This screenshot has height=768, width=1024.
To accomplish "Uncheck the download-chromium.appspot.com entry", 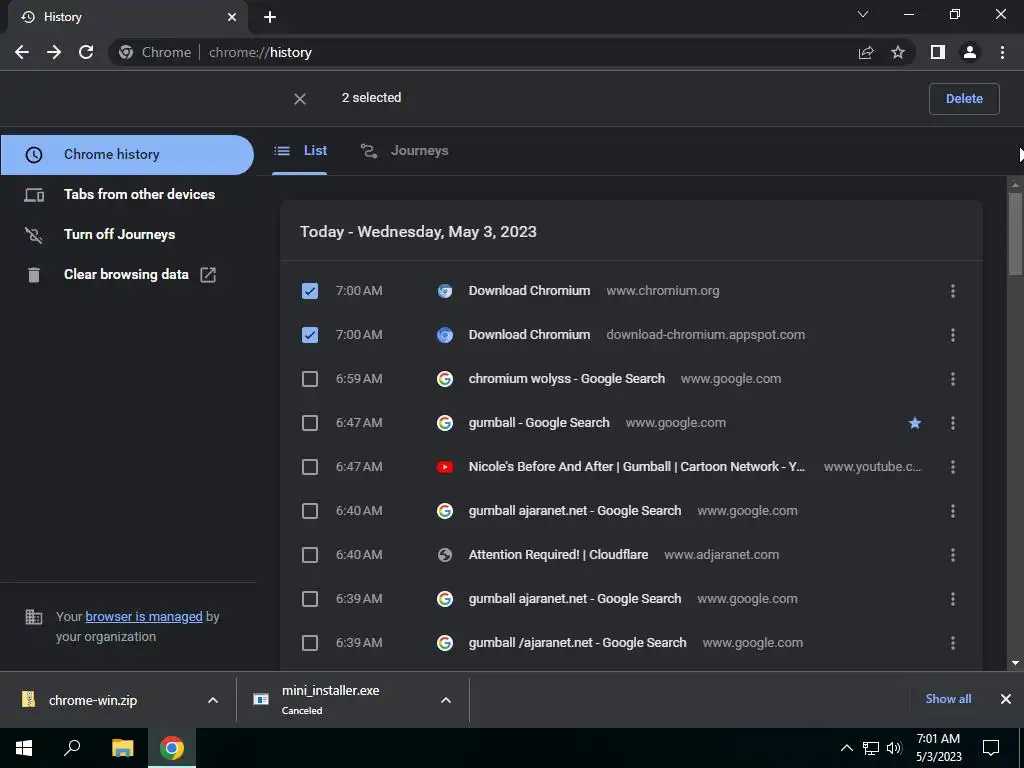I will coord(310,335).
